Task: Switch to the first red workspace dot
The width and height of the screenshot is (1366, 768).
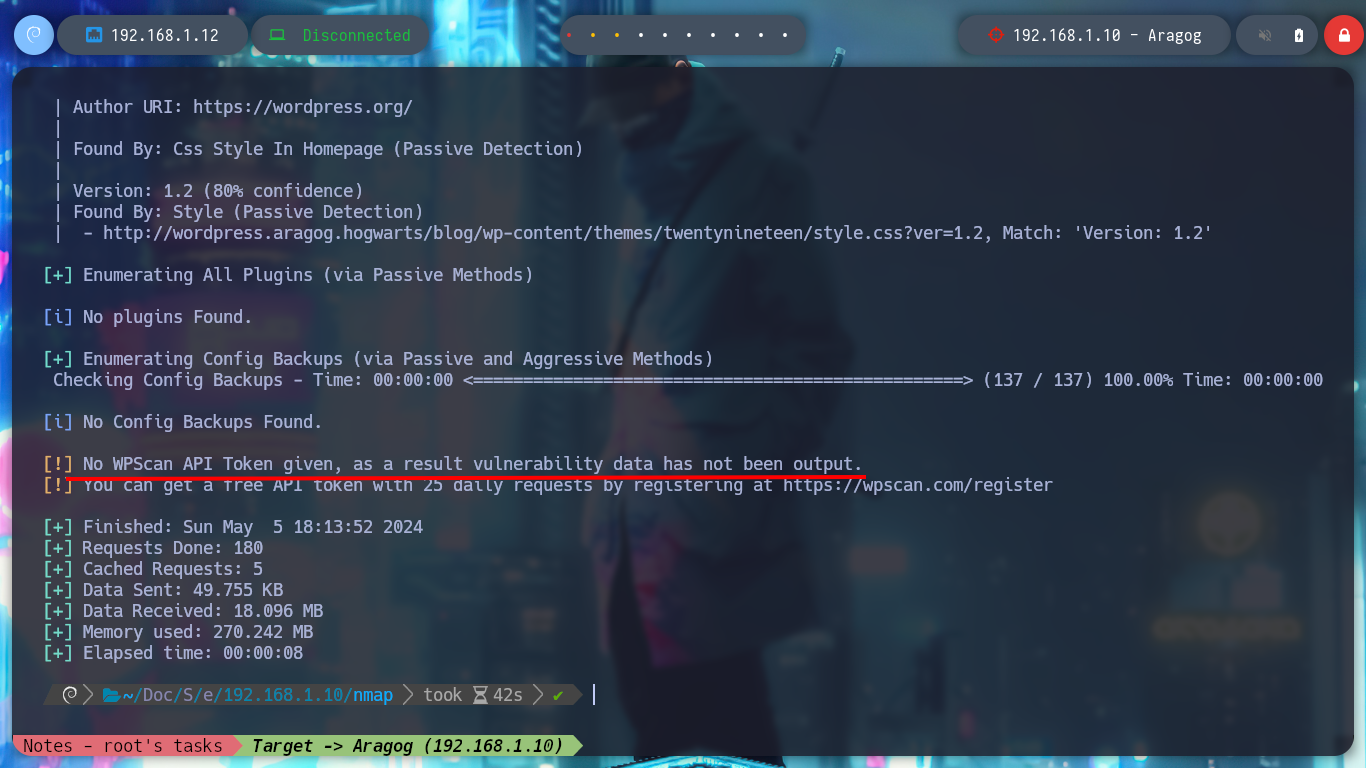Action: (x=569, y=35)
